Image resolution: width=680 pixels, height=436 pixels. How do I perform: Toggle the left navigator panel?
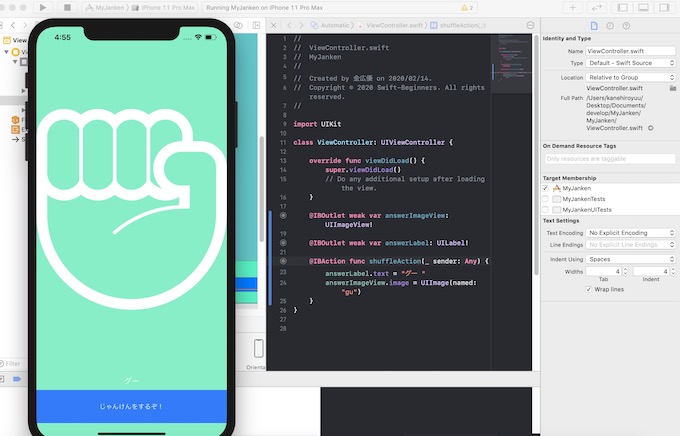pyautogui.click(x=622, y=7)
